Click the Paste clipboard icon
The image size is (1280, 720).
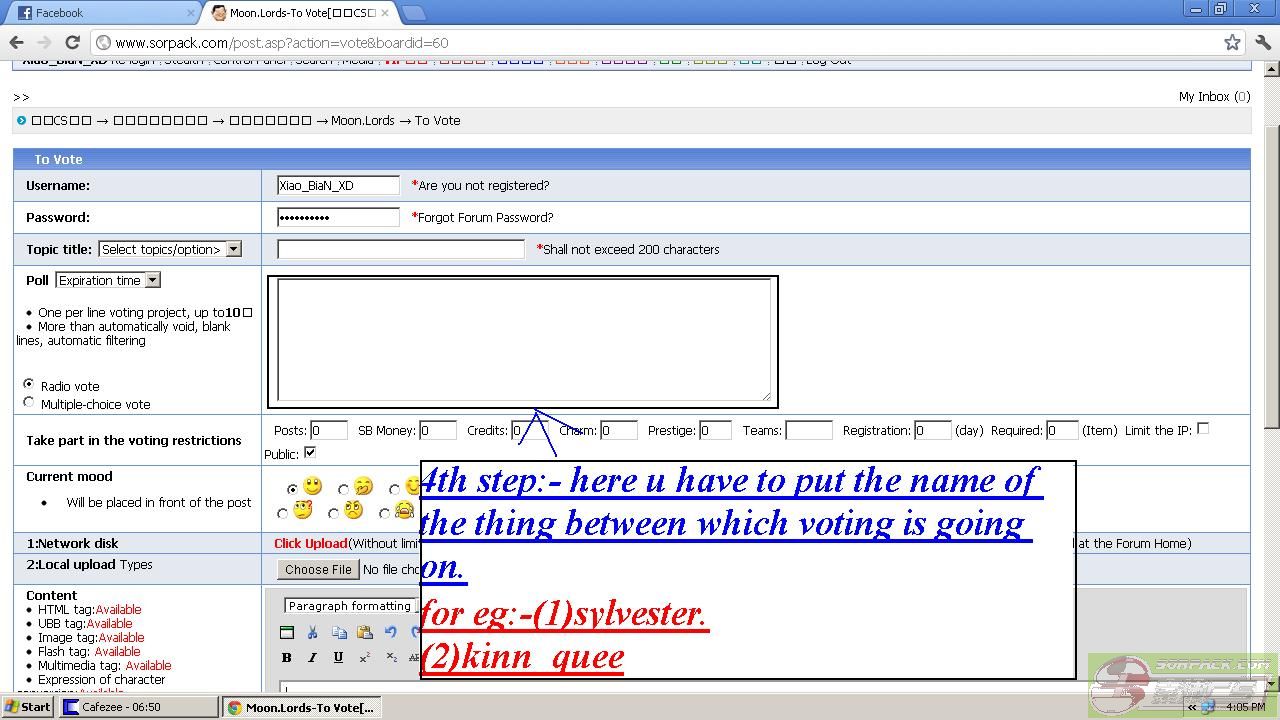(364, 632)
